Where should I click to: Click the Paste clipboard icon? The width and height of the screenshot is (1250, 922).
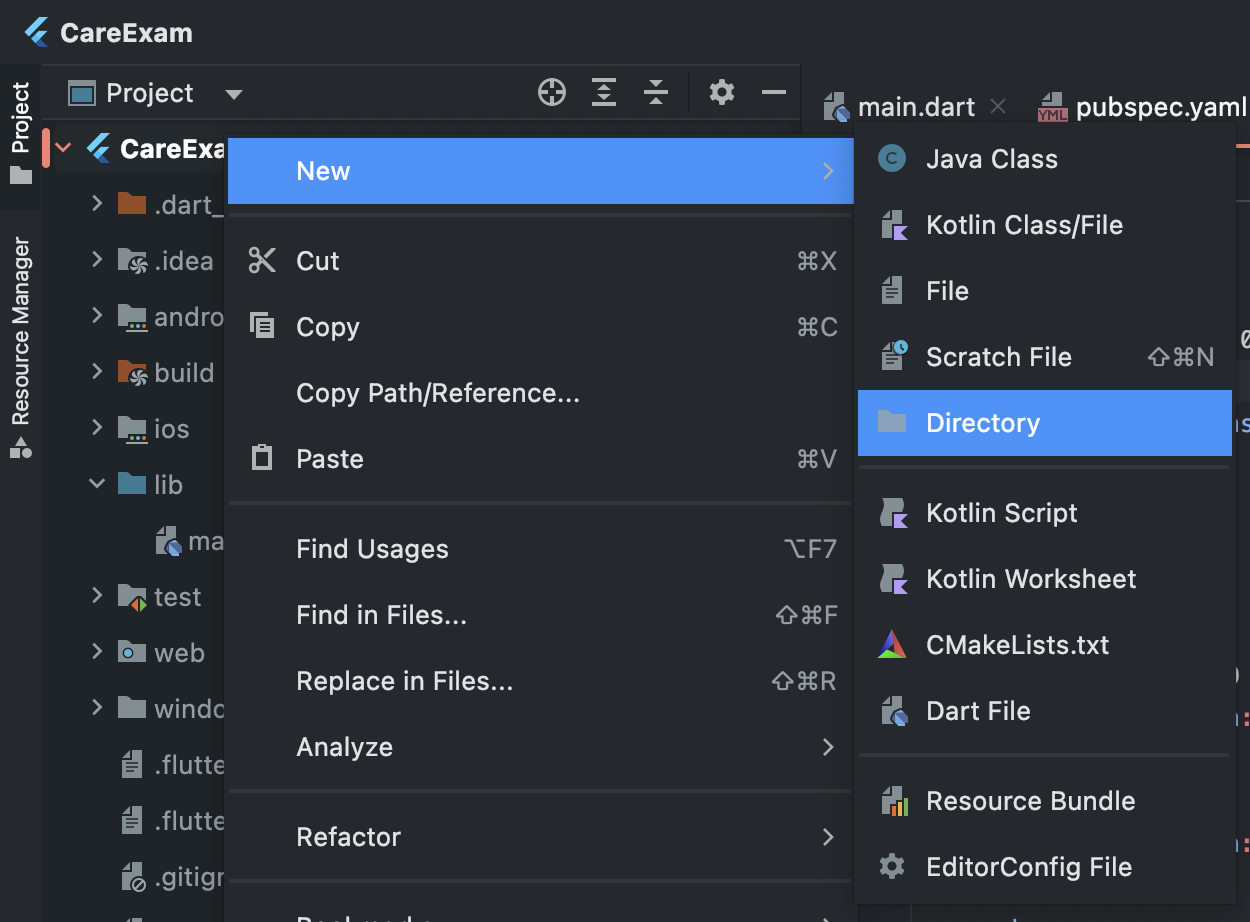(262, 459)
